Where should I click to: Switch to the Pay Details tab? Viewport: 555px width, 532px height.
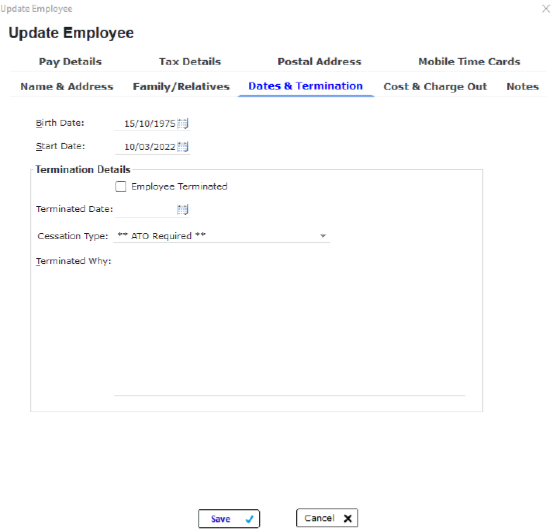pos(70,62)
